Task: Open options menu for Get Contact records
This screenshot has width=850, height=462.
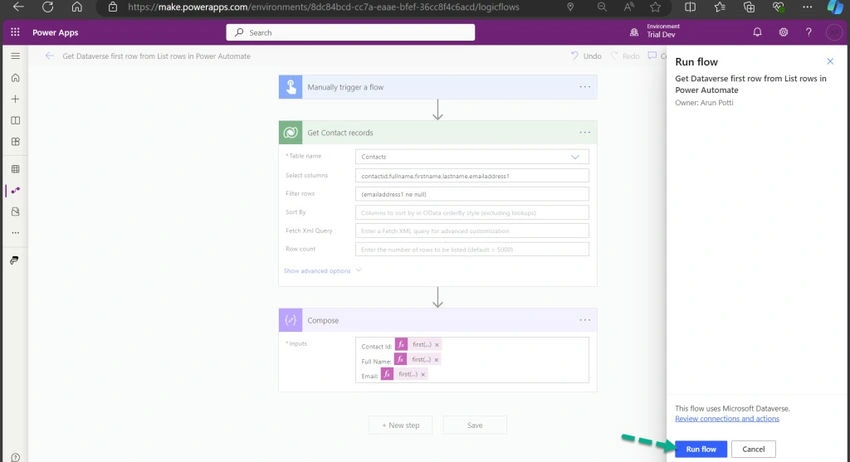Action: [x=584, y=132]
